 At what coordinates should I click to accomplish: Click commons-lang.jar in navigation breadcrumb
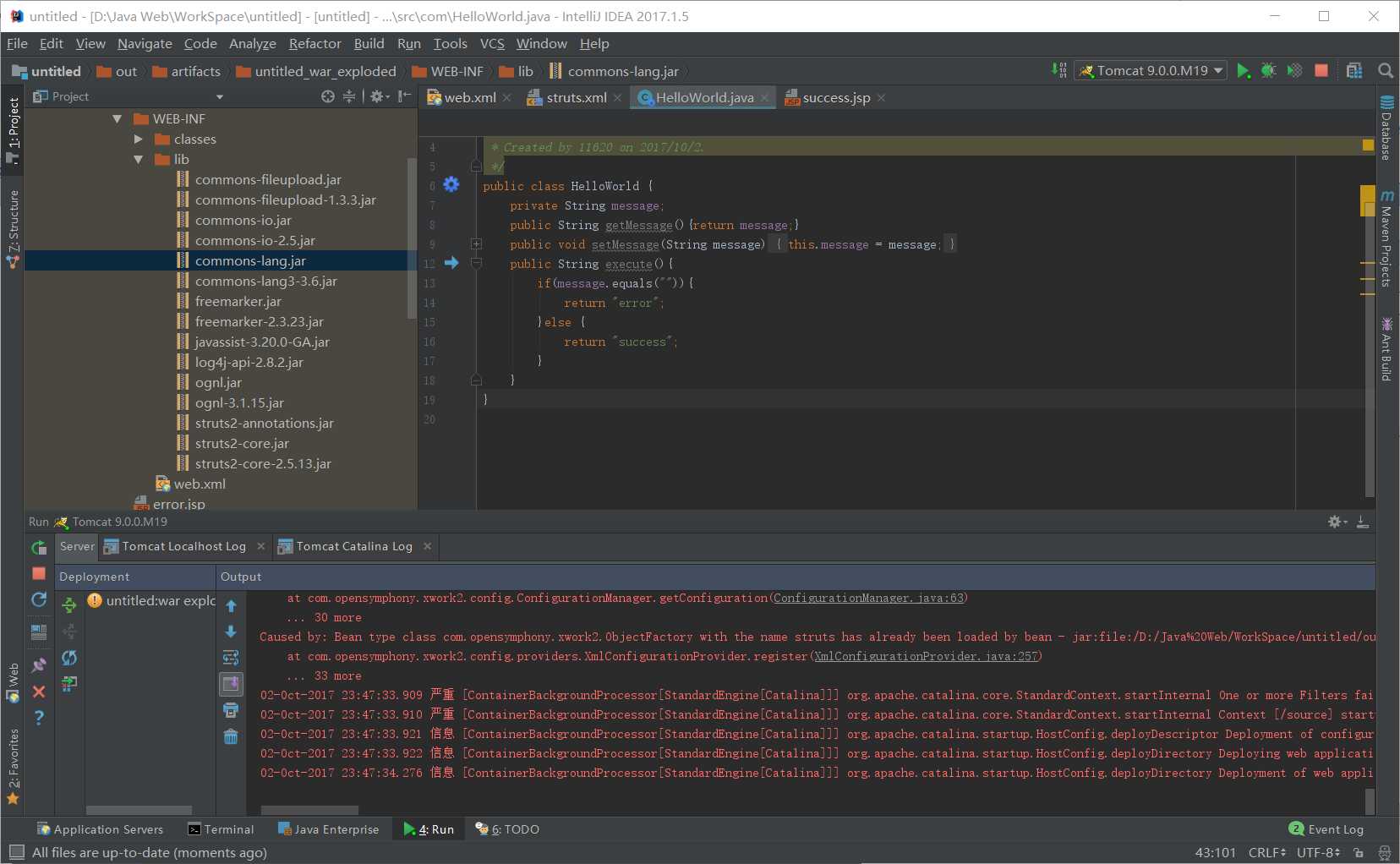pyautogui.click(x=614, y=71)
